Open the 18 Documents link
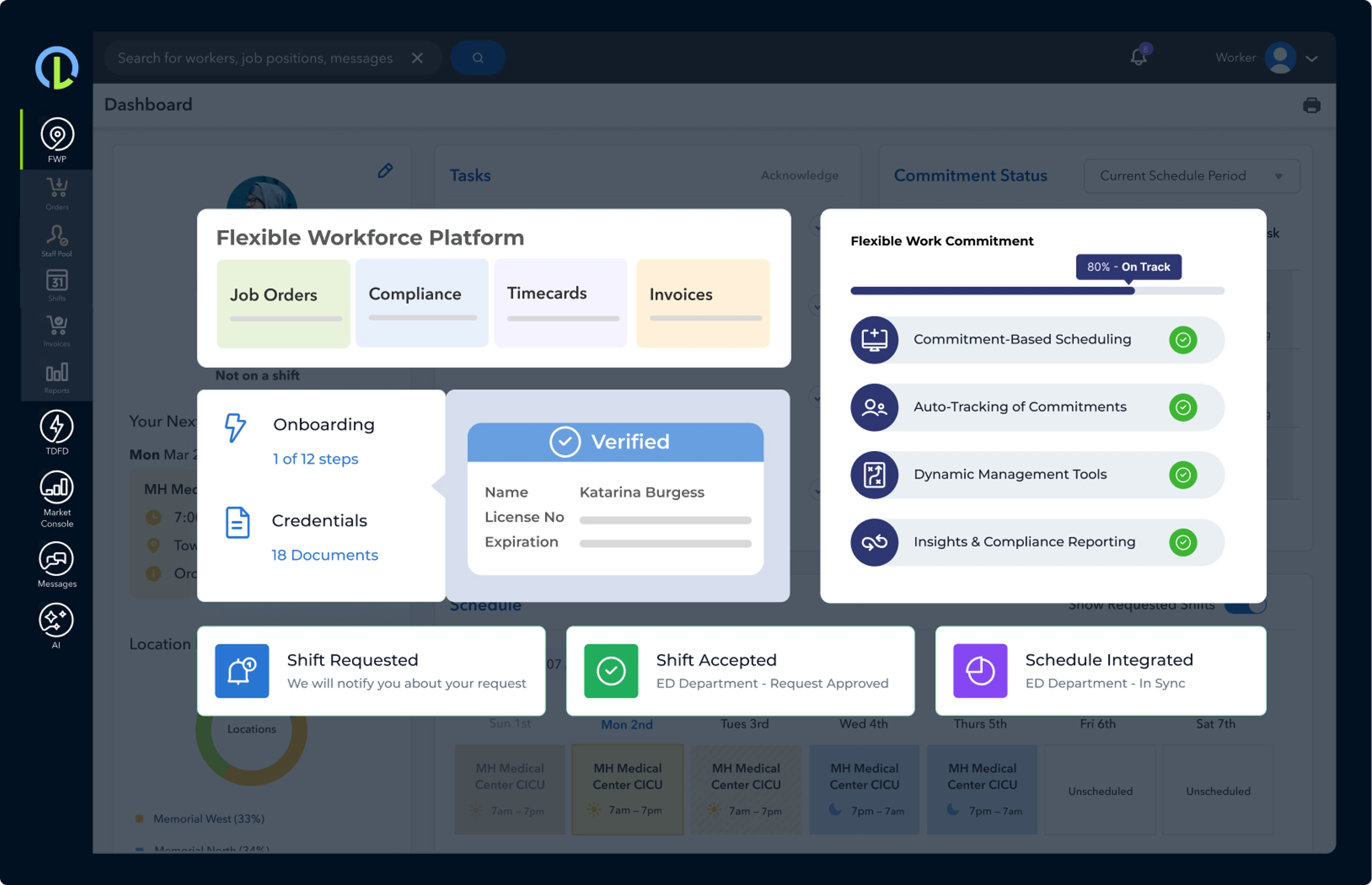 [325, 555]
